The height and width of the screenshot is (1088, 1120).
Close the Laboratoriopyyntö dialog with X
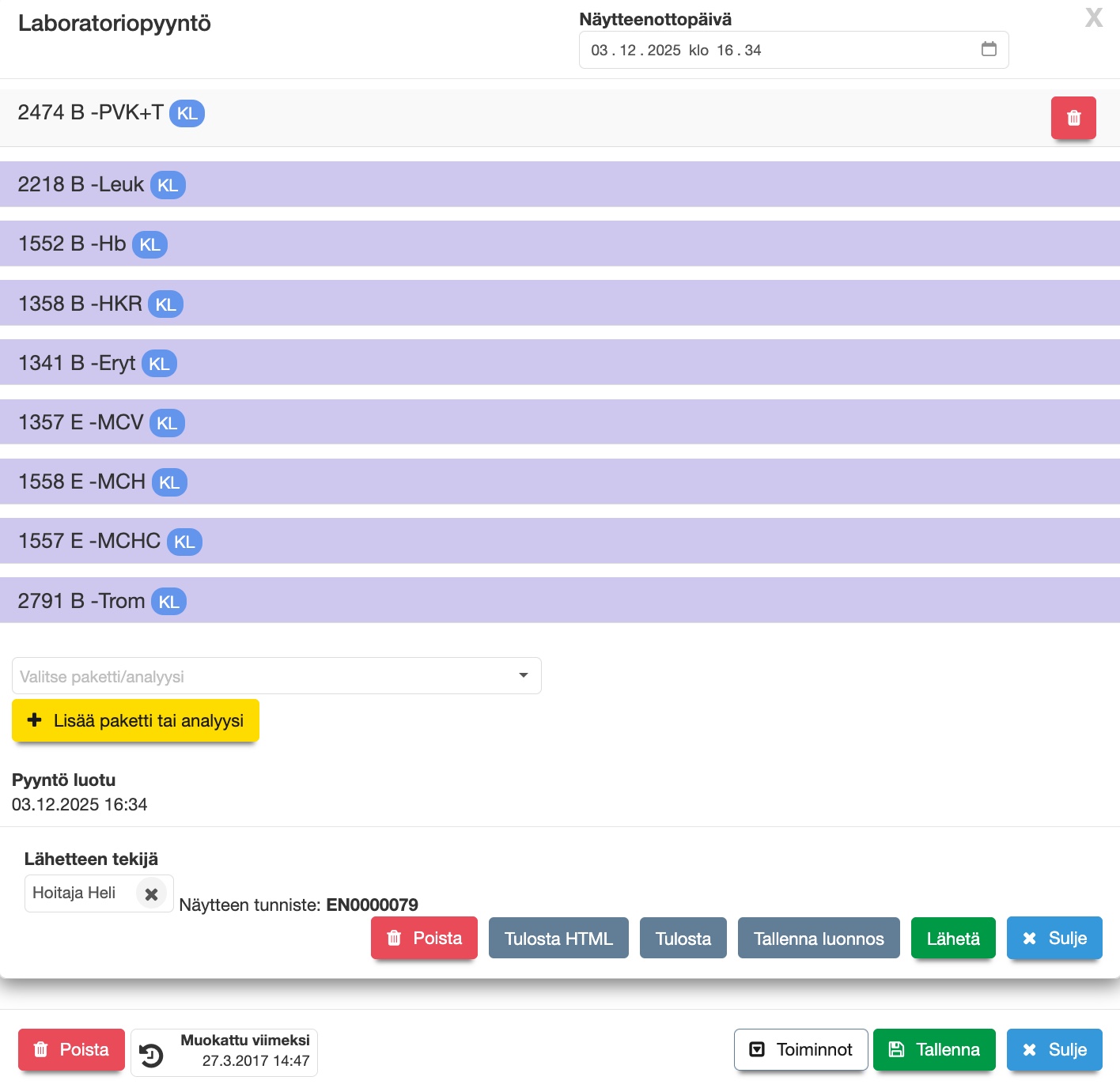pos(1093,17)
